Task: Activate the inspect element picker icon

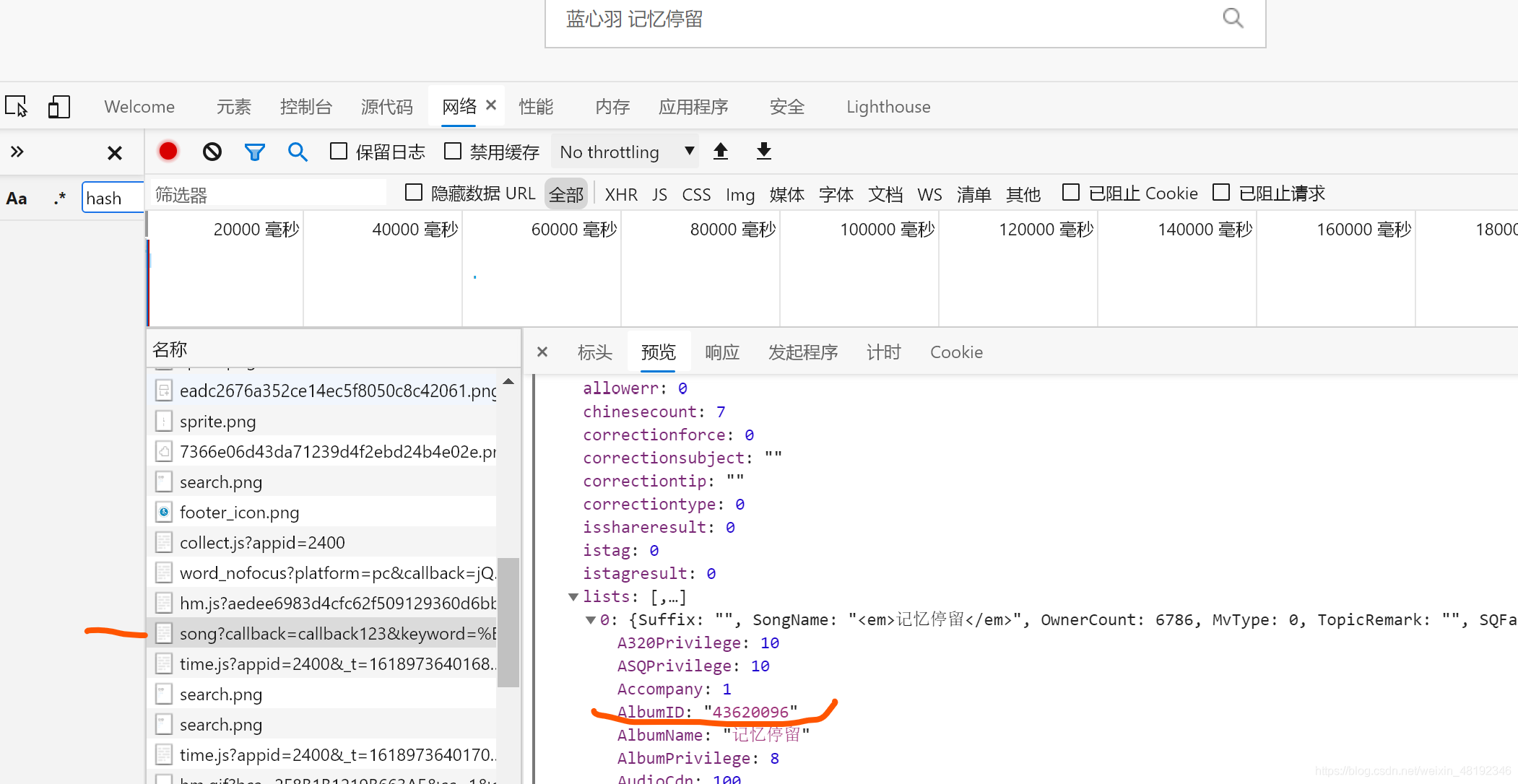Action: pyautogui.click(x=17, y=107)
